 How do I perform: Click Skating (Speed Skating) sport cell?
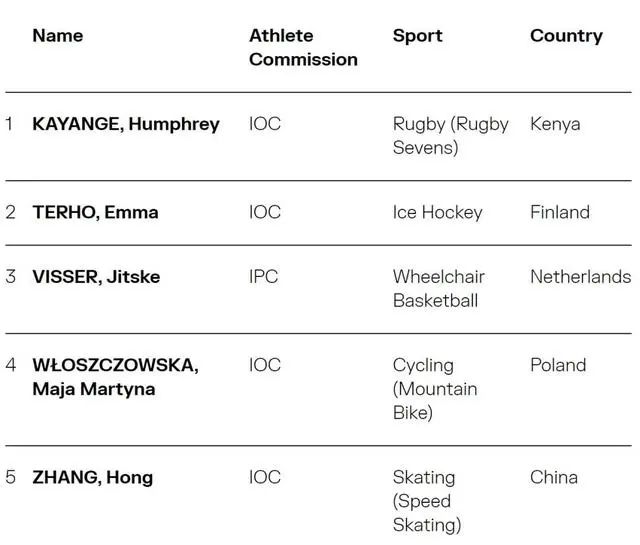pos(427,501)
